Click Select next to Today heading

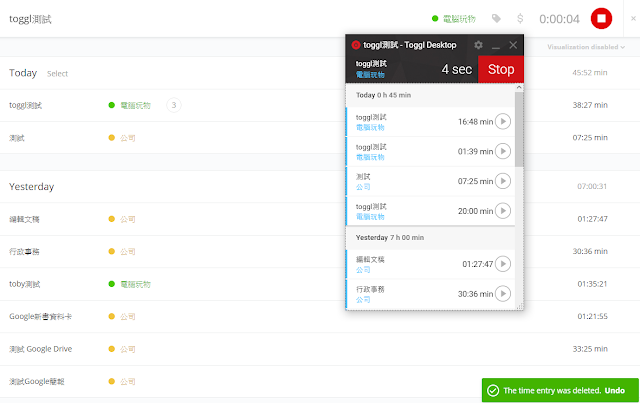coord(57,74)
